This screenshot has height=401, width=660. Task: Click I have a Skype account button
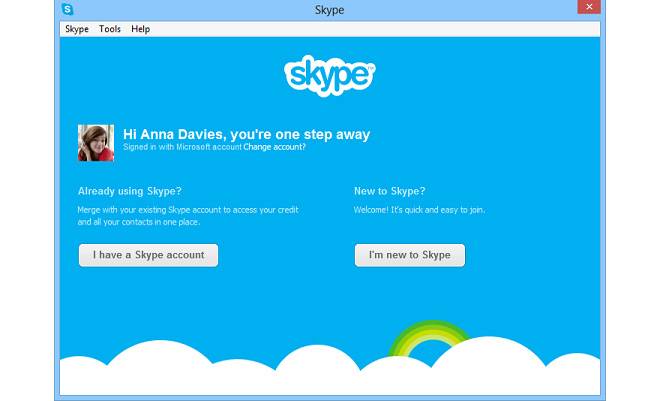click(149, 255)
